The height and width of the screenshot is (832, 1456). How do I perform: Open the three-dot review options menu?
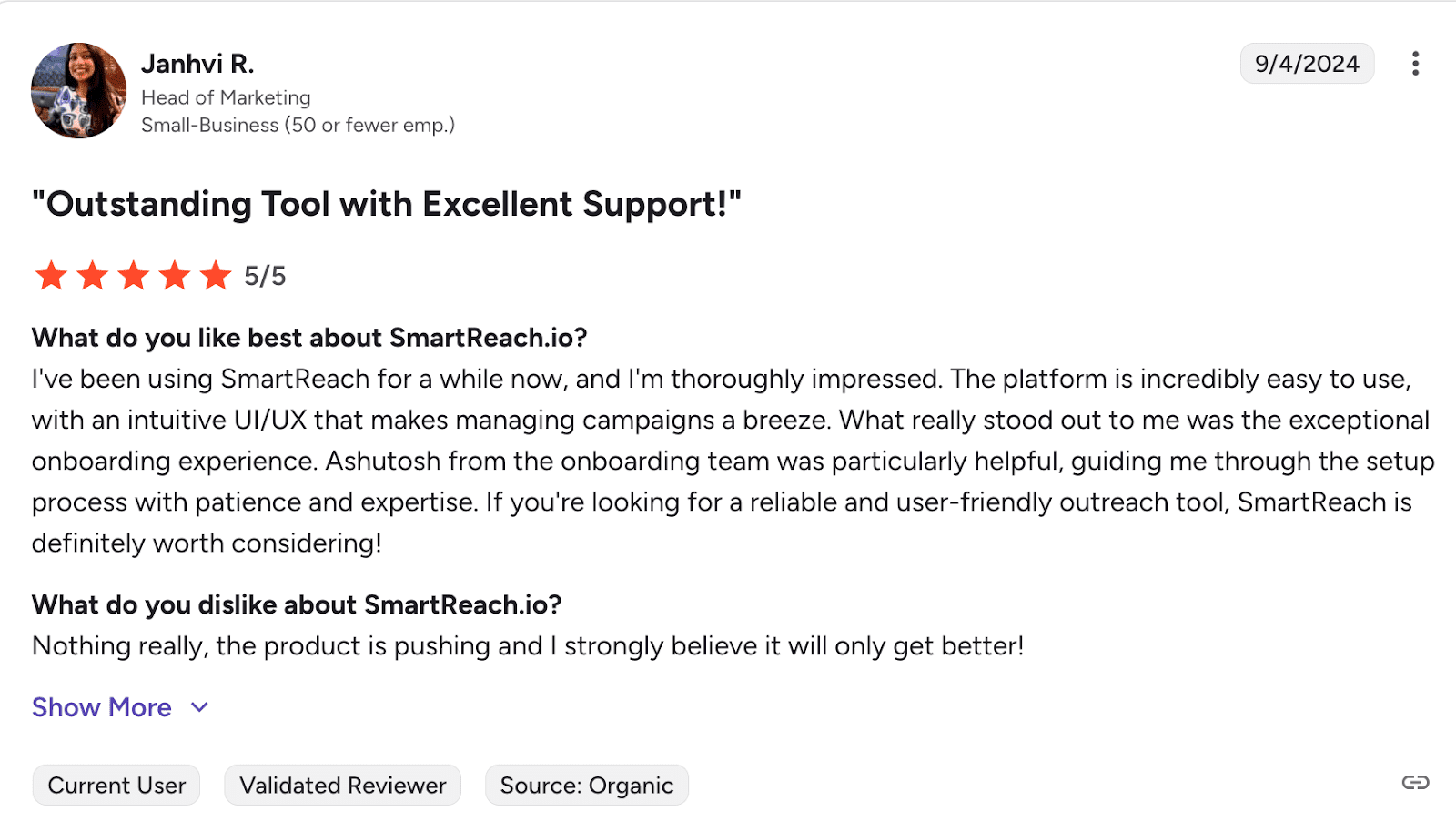(1415, 64)
